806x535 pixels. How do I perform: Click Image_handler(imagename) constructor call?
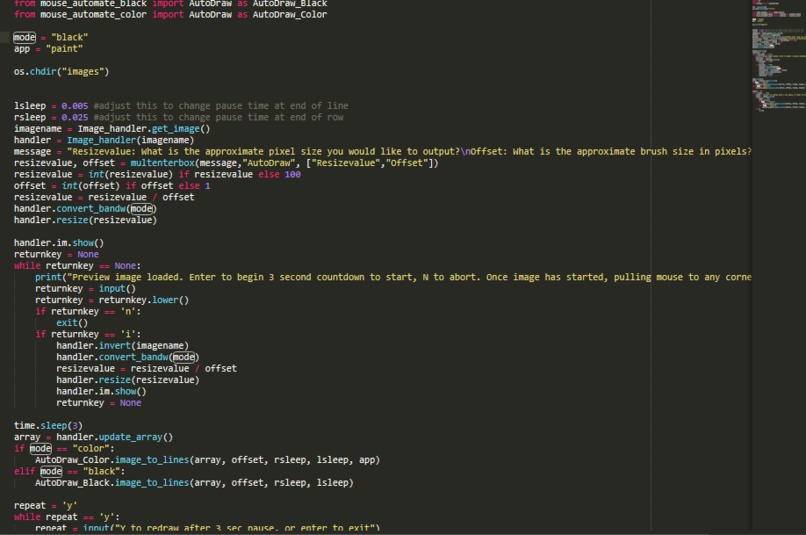click(131, 140)
